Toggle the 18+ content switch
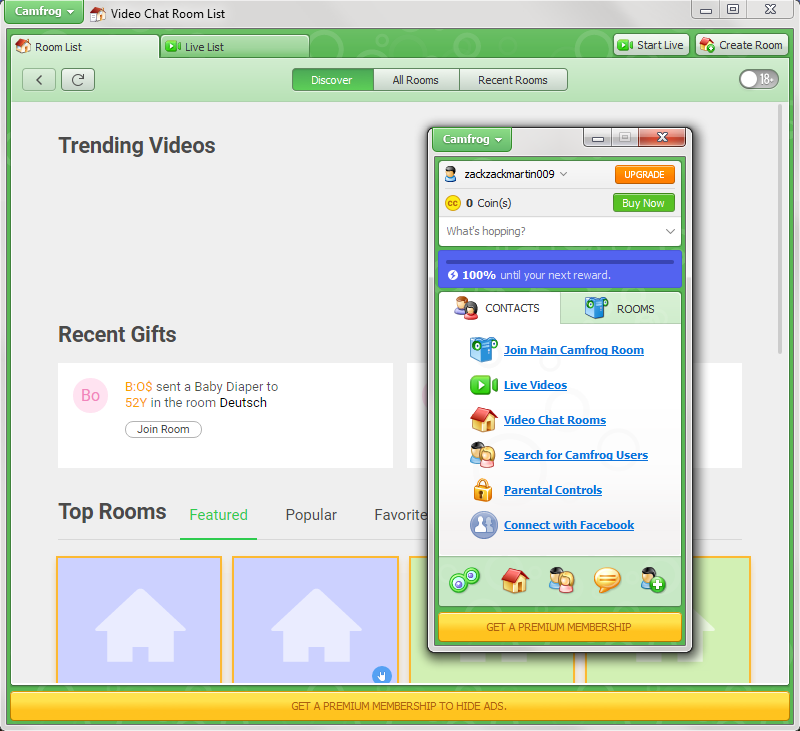The height and width of the screenshot is (731, 800). click(758, 79)
